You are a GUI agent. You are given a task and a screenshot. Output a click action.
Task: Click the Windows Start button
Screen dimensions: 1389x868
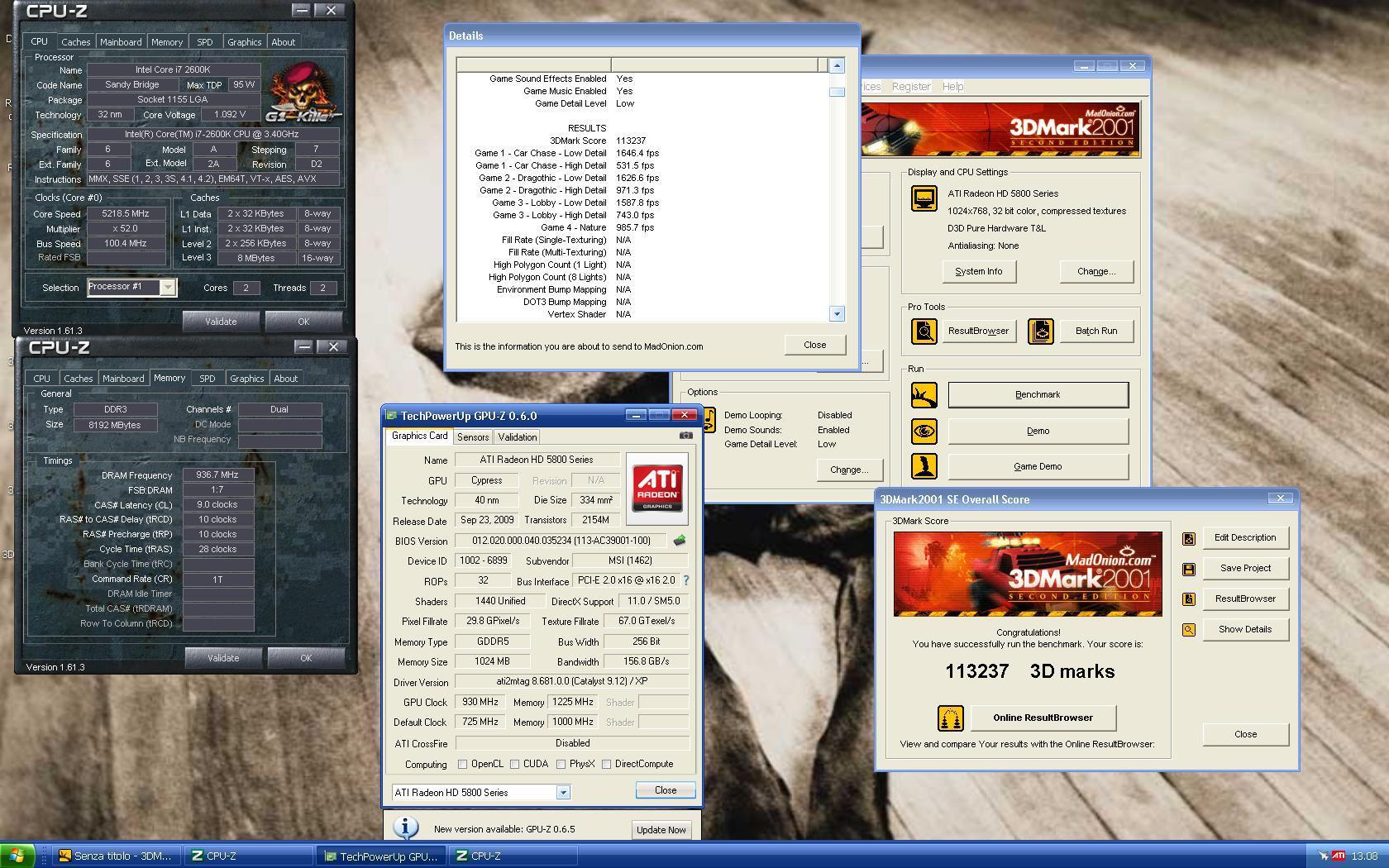click(17, 856)
